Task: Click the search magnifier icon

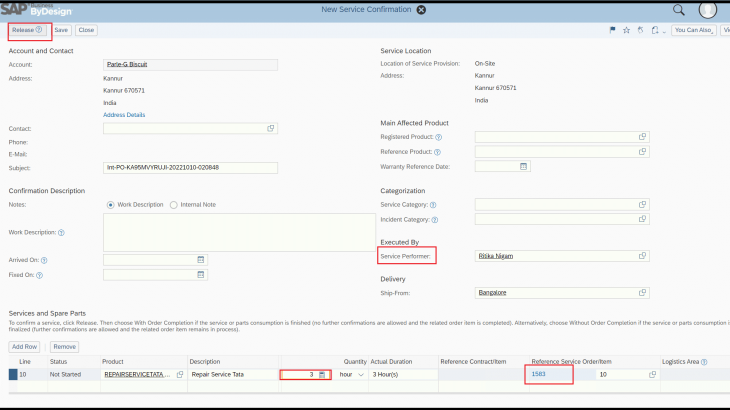Action: point(679,10)
